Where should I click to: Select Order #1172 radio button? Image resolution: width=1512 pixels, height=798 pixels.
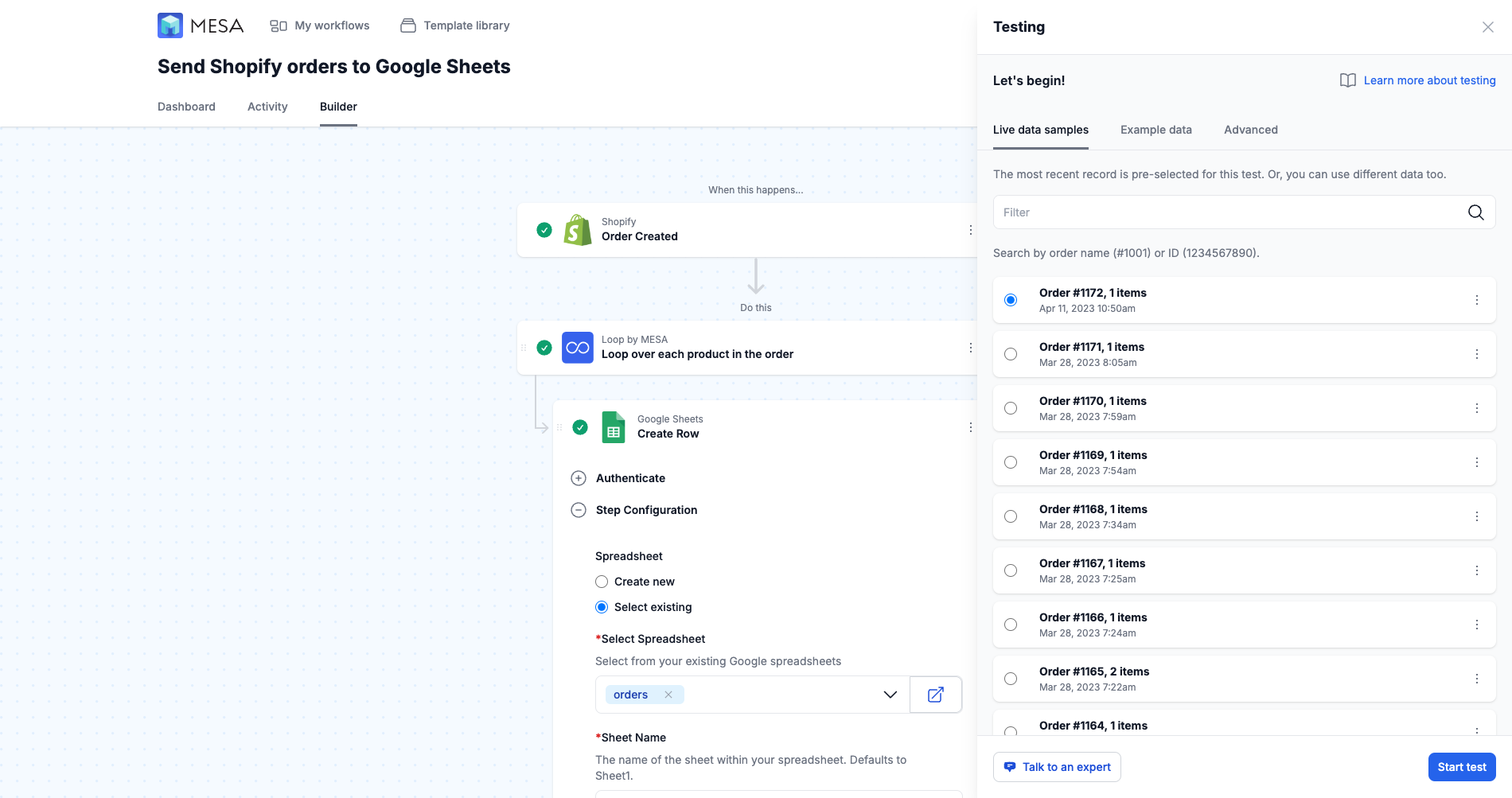[x=1011, y=300]
